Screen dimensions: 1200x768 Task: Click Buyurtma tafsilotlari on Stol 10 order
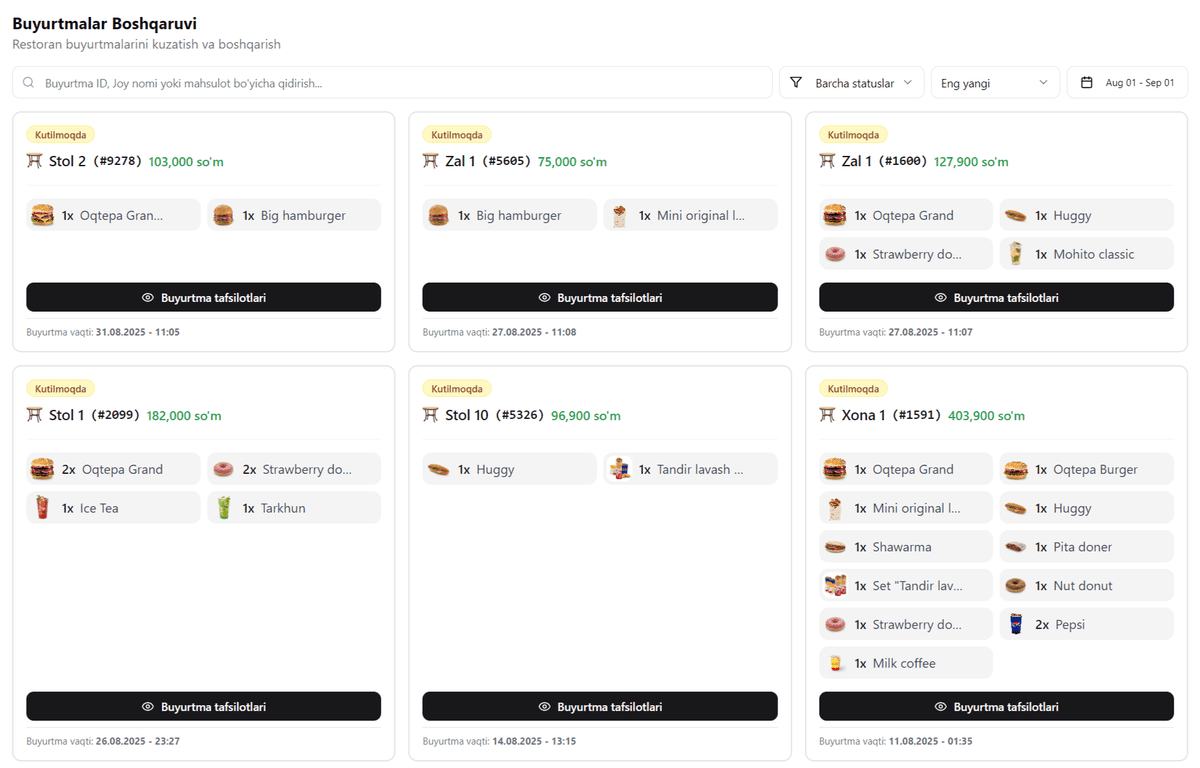[599, 706]
